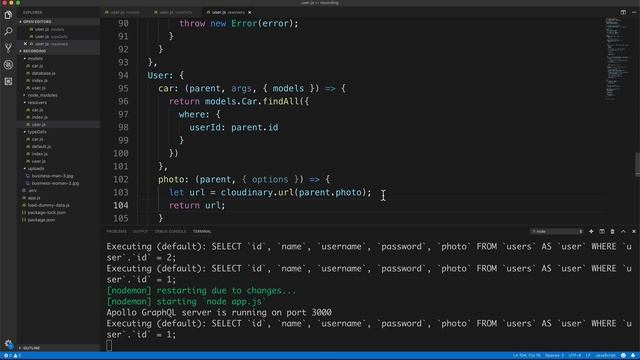
Task: Open user.js under the models folder
Action: click(x=38, y=88)
